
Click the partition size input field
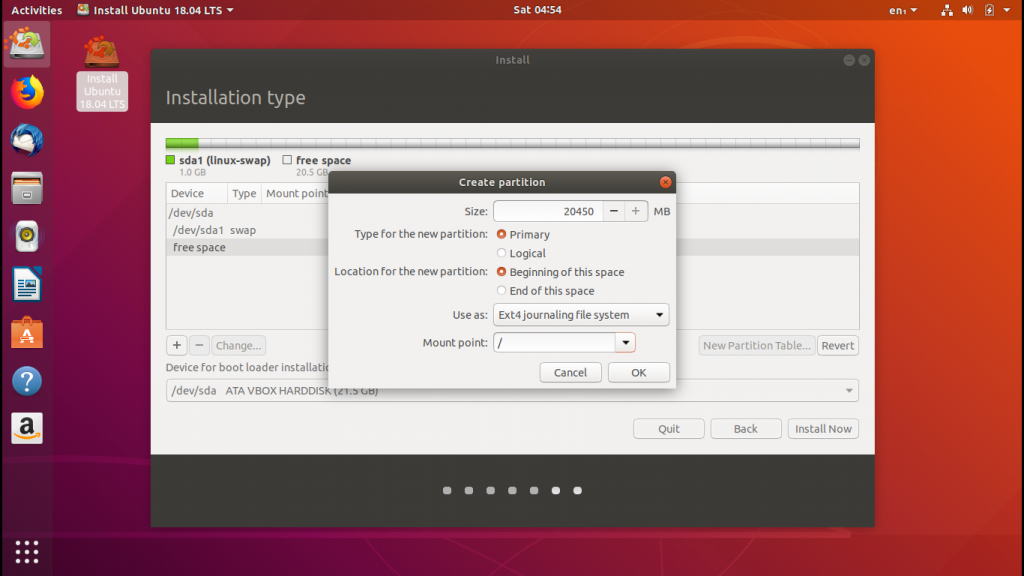tap(548, 211)
